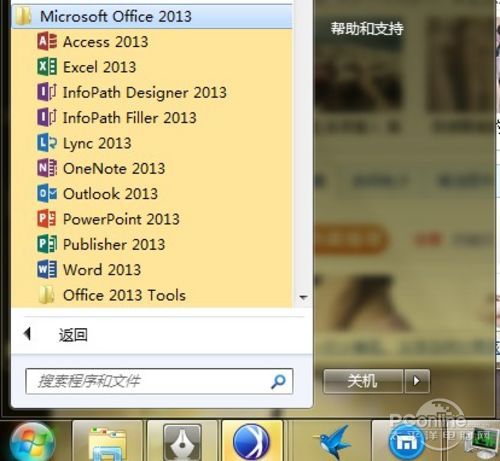Click the 关机 shutdown button
The height and width of the screenshot is (461, 500).
tap(363, 381)
